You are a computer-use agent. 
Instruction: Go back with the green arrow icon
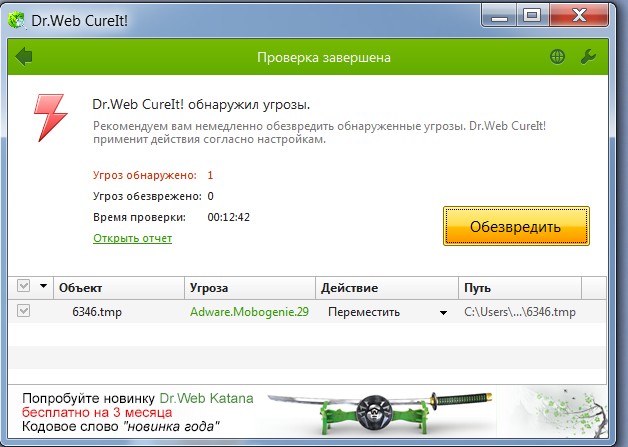pos(24,56)
